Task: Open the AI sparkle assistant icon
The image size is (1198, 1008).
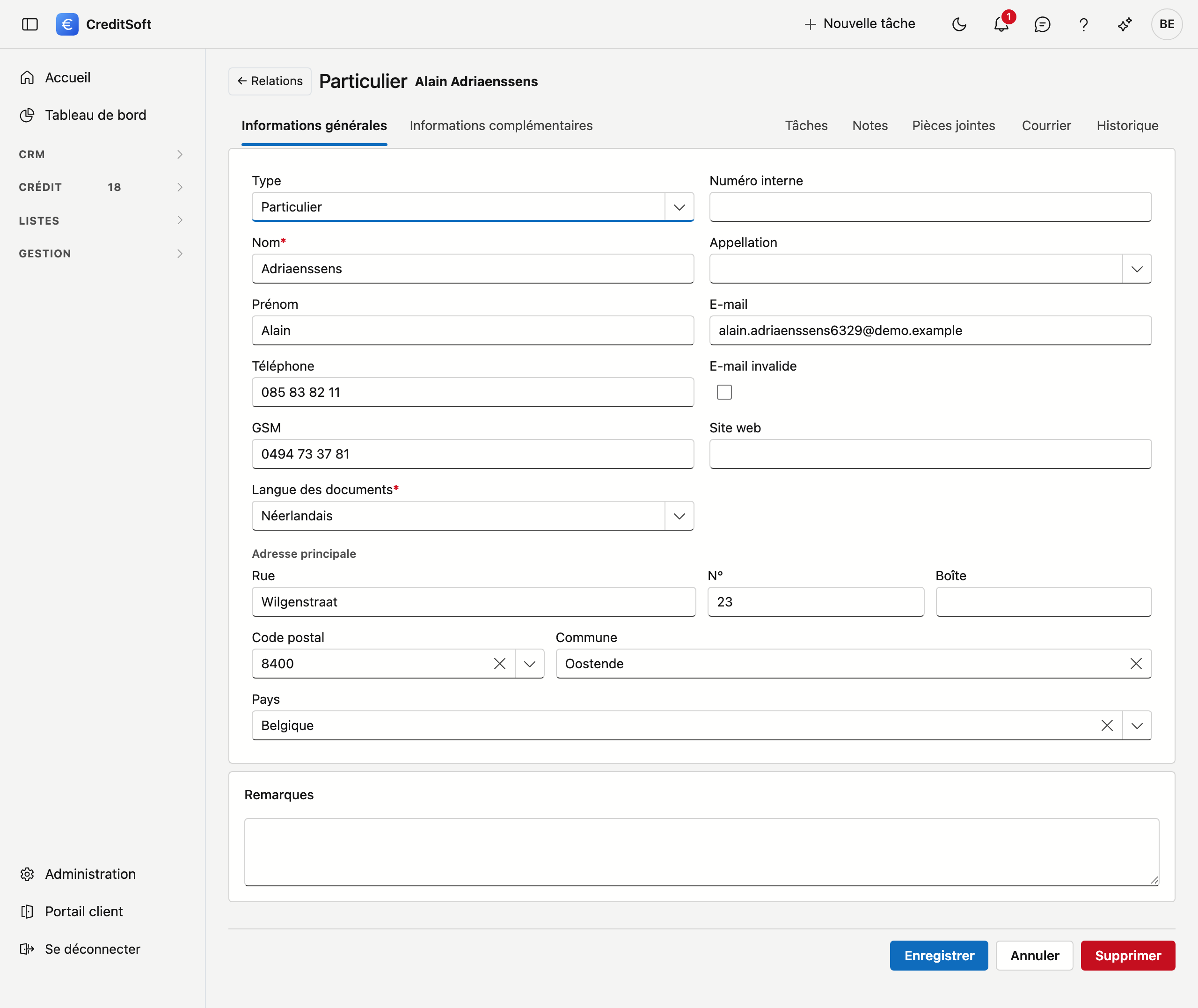Action: (x=1125, y=24)
